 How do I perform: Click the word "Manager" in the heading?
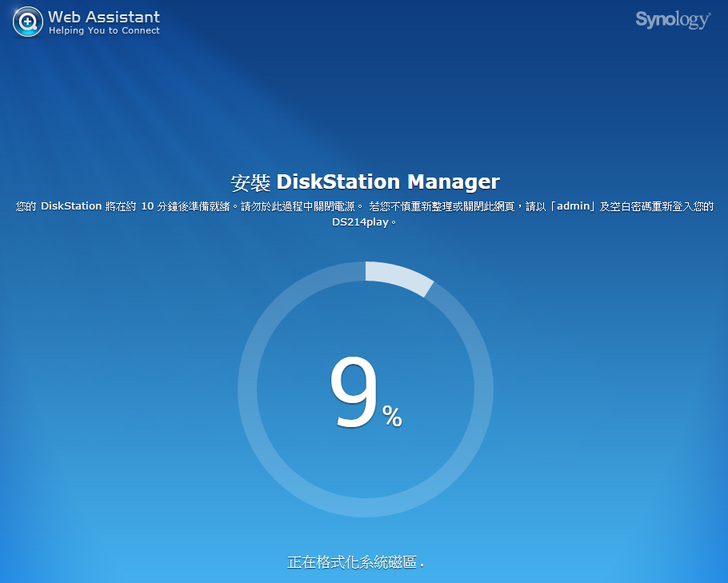click(452, 182)
